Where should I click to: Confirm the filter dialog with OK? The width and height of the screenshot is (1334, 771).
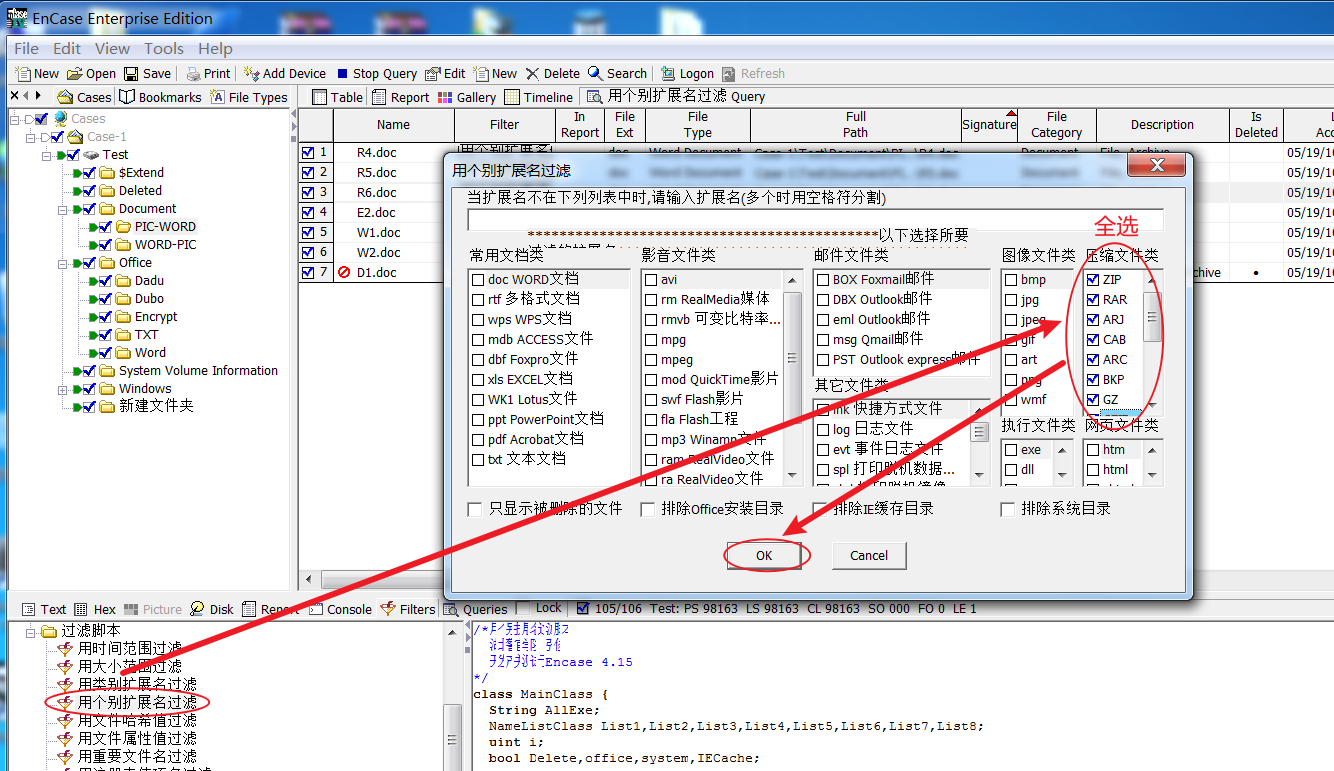[x=765, y=556]
